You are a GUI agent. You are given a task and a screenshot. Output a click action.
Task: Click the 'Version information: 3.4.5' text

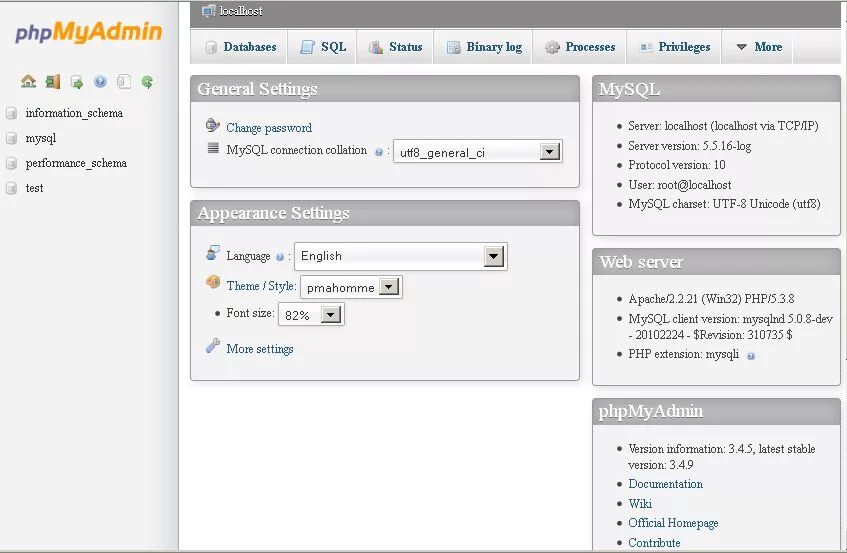tap(691, 449)
